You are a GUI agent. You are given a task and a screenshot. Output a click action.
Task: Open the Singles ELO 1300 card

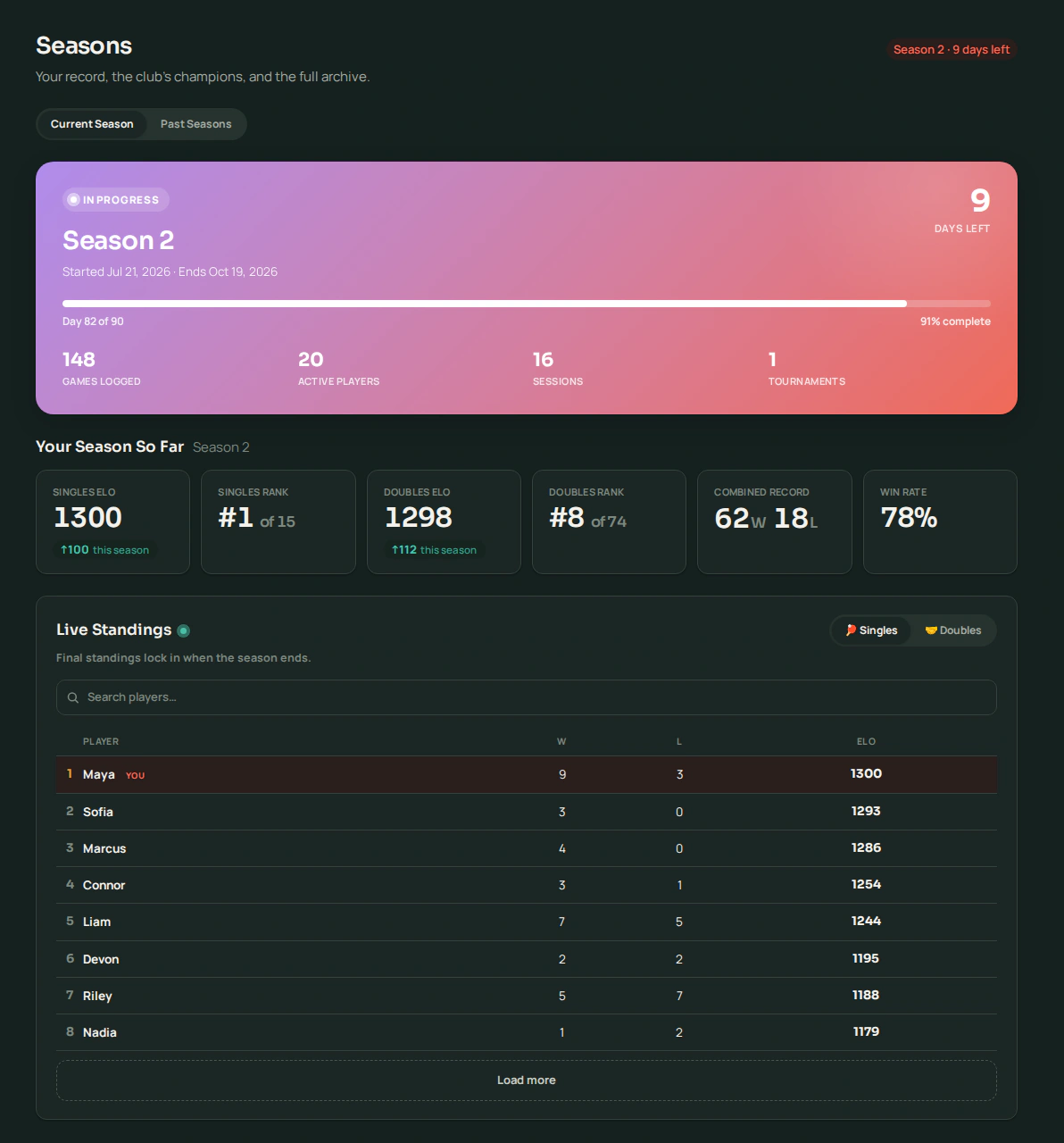(112, 521)
